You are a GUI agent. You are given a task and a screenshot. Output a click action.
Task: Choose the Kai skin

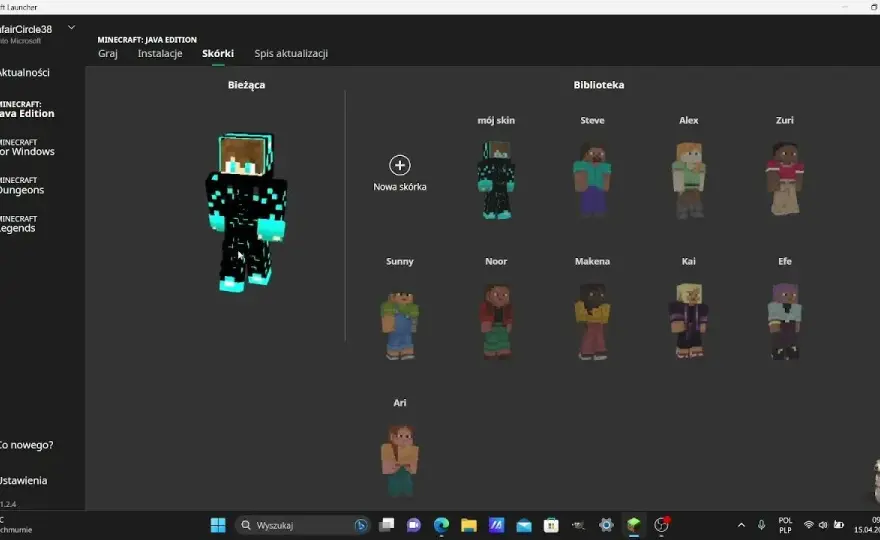point(689,320)
